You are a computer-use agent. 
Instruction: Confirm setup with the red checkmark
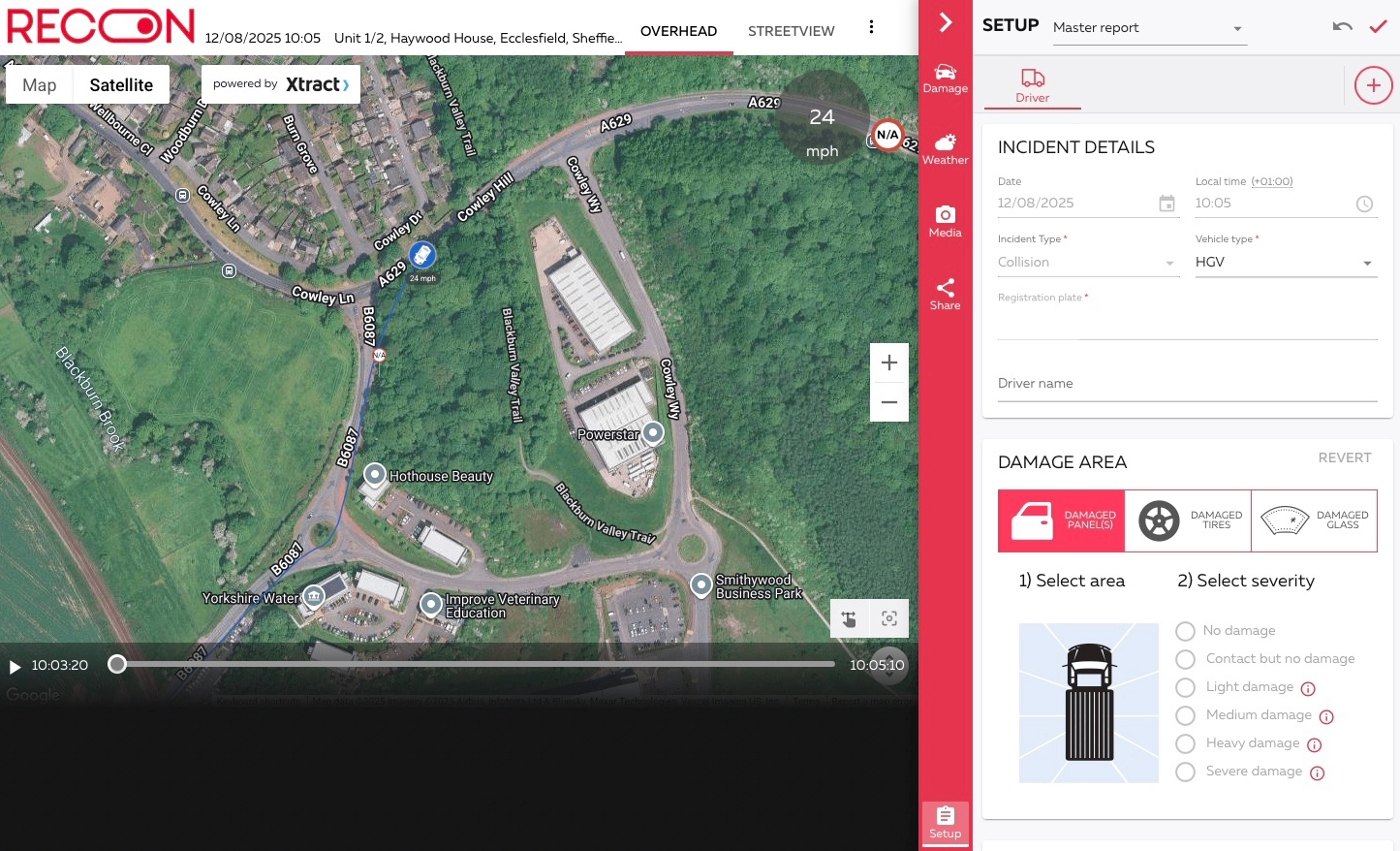point(1378,27)
